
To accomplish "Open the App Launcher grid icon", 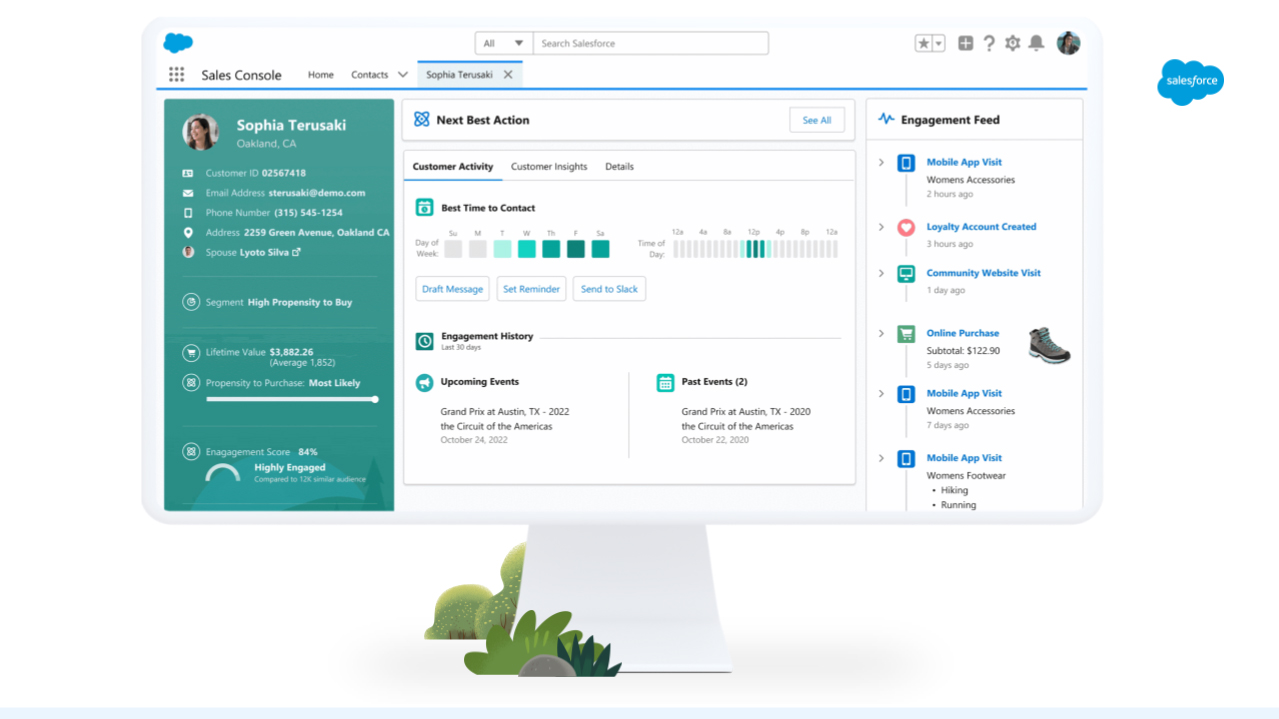I will pos(177,74).
